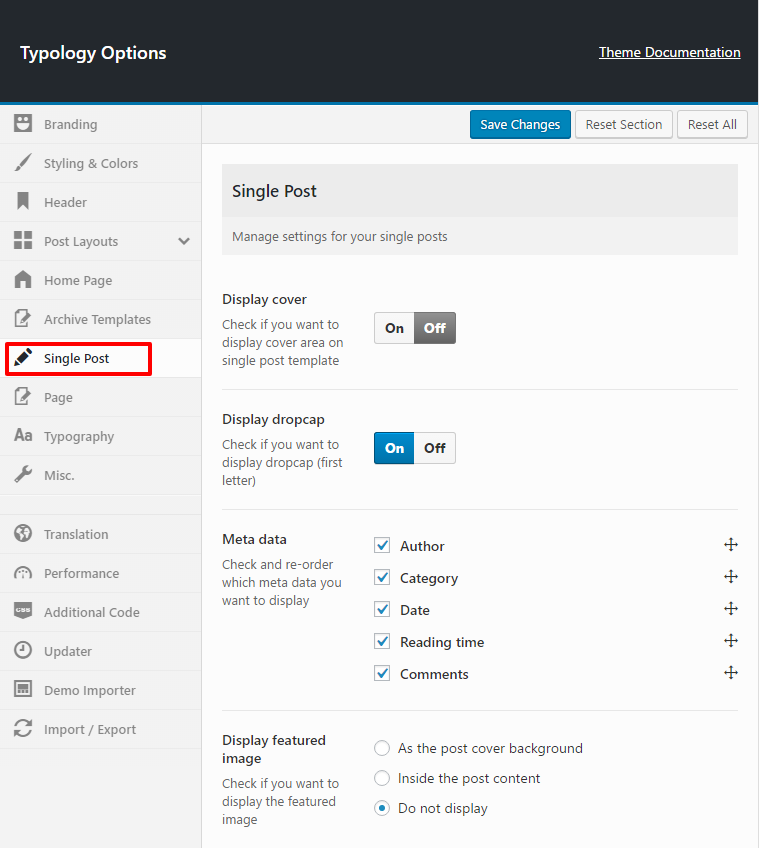Image resolution: width=759 pixels, height=848 pixels.
Task: Click the Header bookmark icon
Action: (22, 202)
